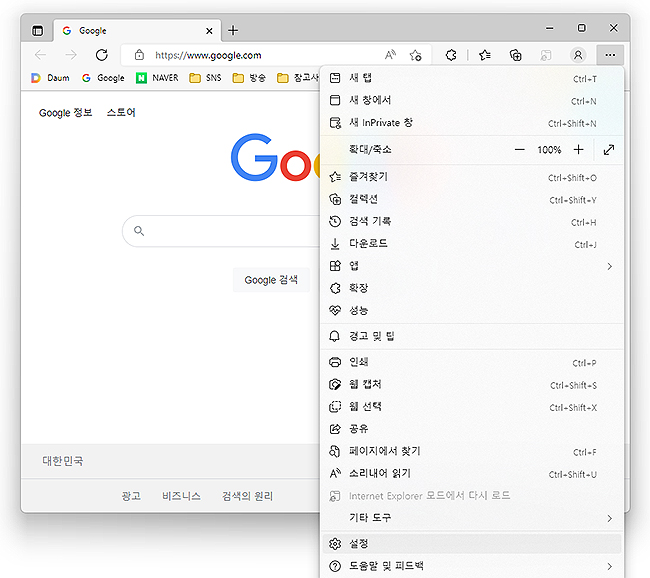Open 다운로드 from the menu
The height and width of the screenshot is (578, 650).
pos(472,244)
